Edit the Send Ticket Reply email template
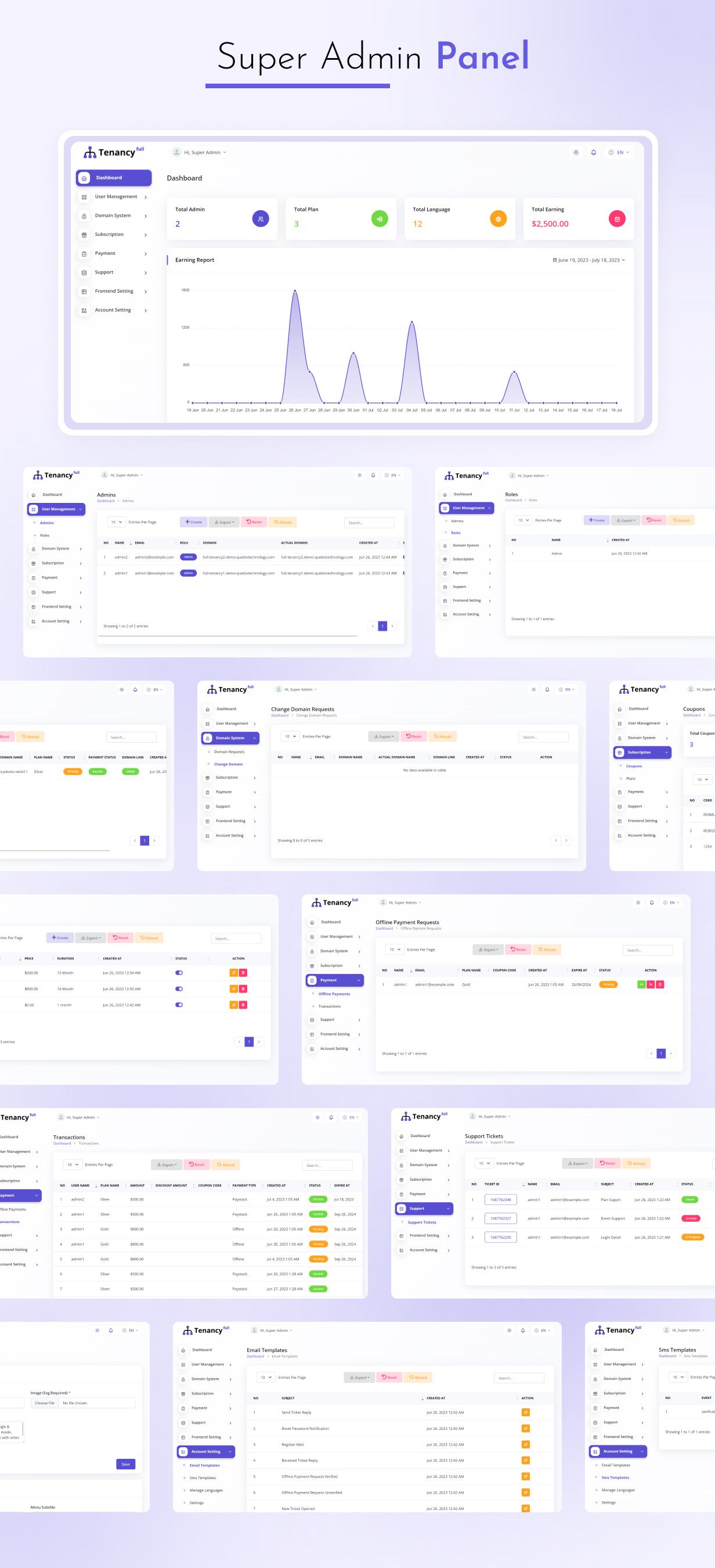The width and height of the screenshot is (715, 1568). point(526,1412)
